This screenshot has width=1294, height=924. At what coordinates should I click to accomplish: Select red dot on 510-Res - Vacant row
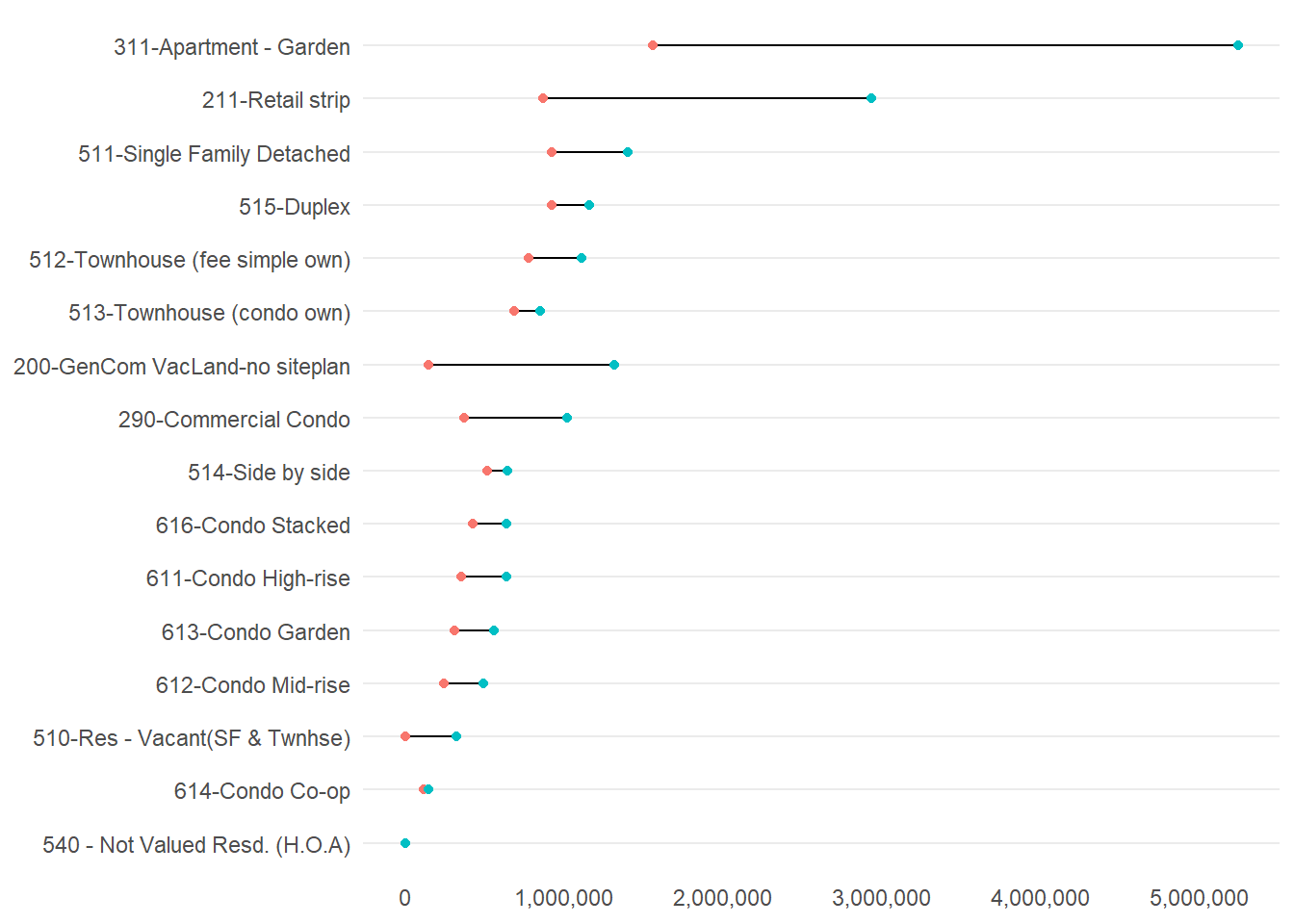[405, 736]
